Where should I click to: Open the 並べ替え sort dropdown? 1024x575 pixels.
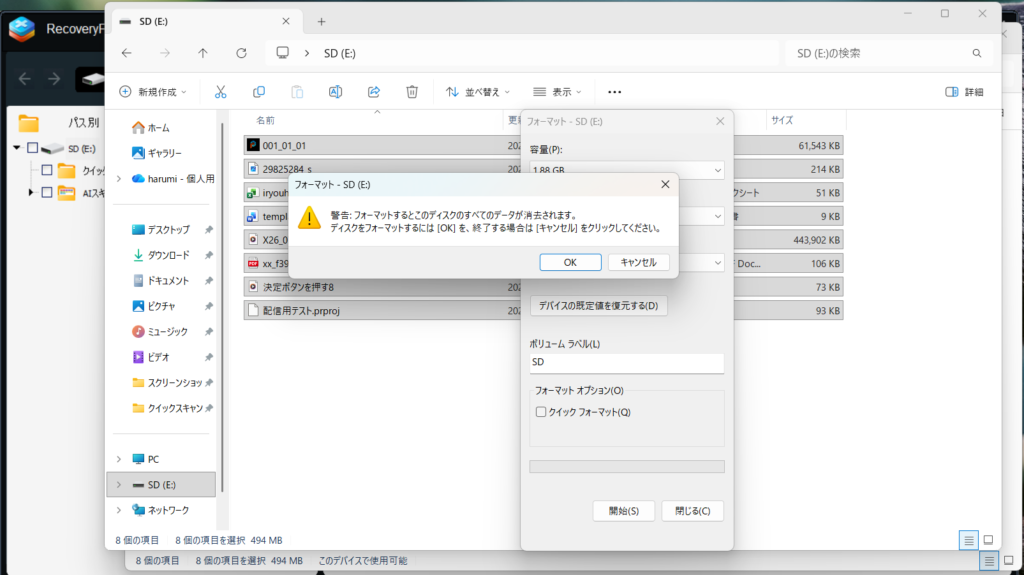pyautogui.click(x=478, y=92)
